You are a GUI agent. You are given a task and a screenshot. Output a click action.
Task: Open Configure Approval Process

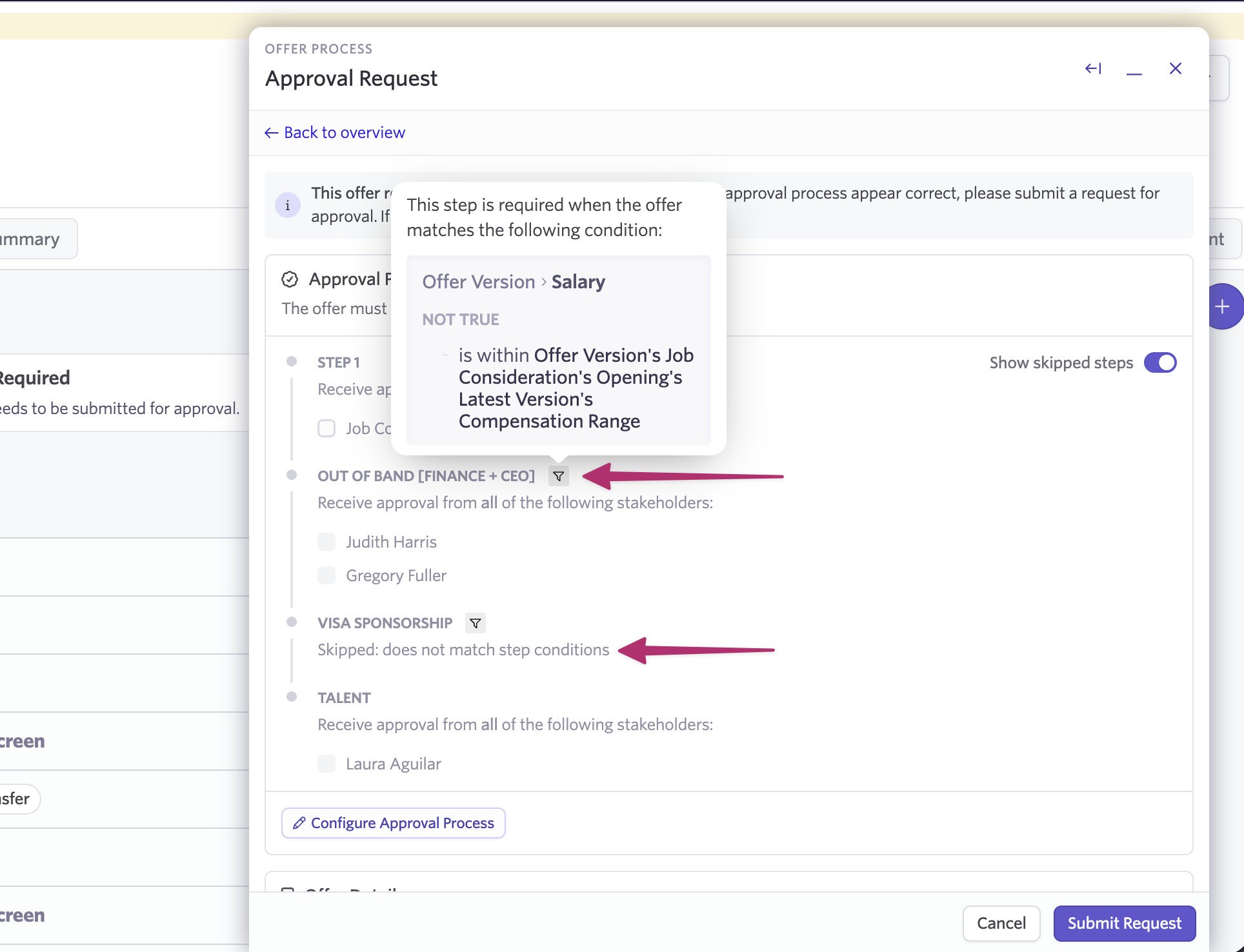coord(394,823)
